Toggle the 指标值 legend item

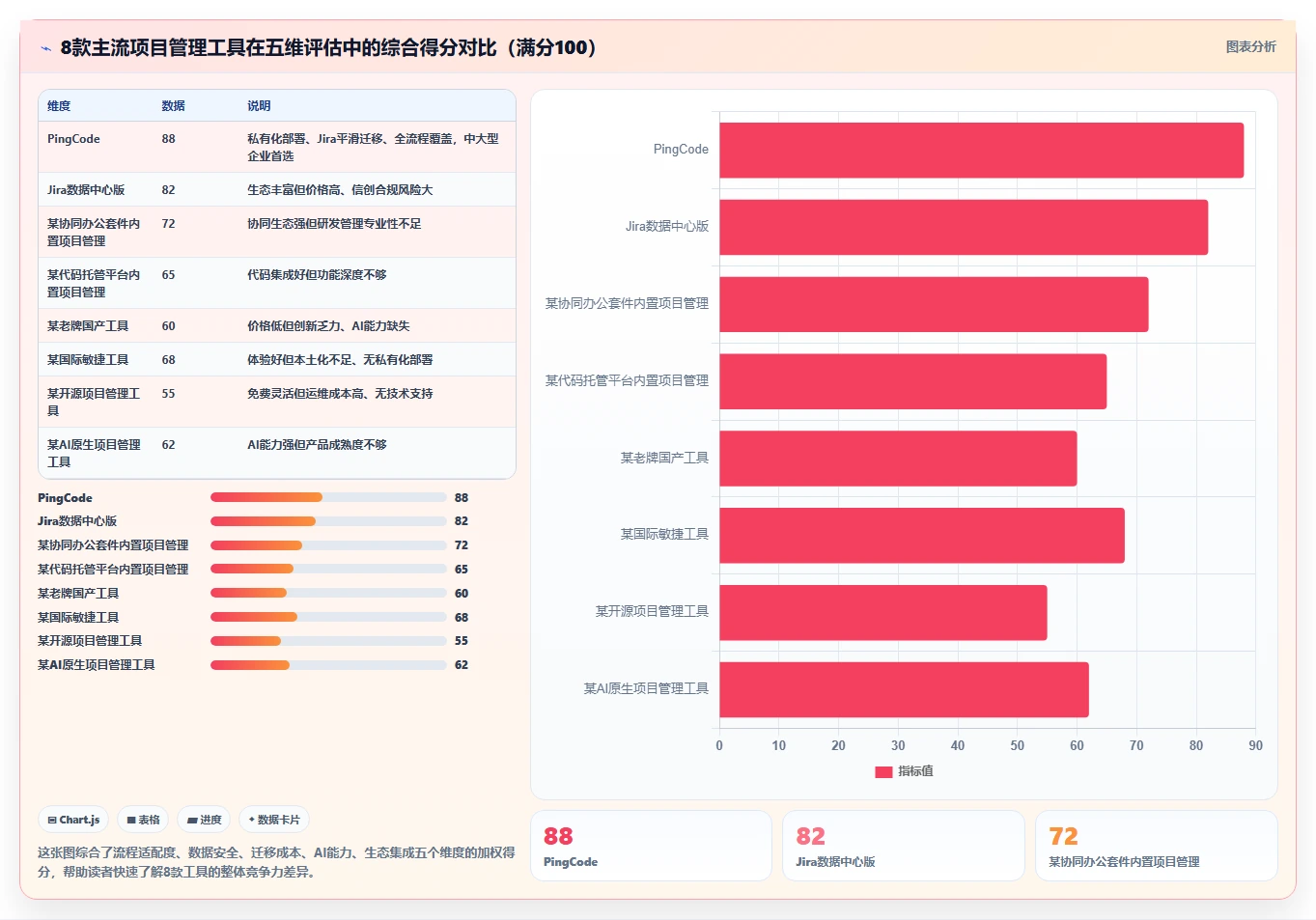coord(904,771)
